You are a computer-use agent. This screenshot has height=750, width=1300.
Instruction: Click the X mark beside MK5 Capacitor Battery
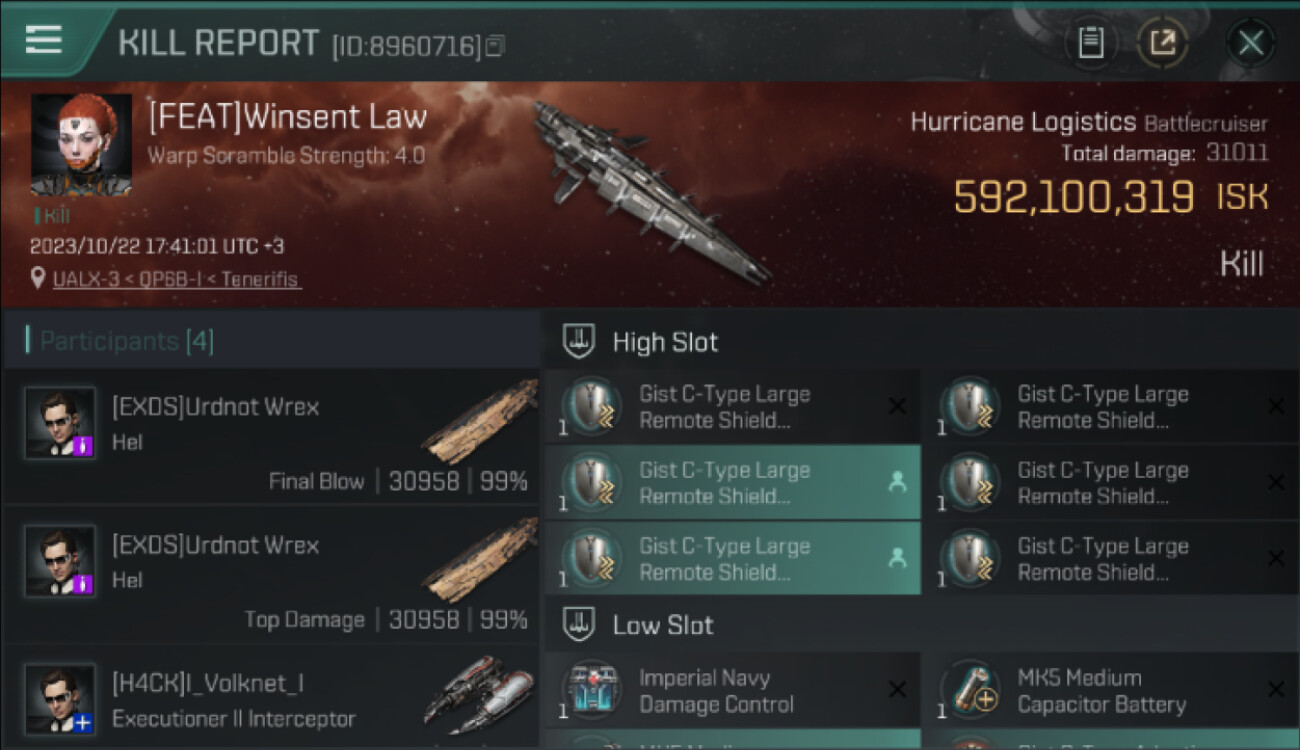[1275, 689]
